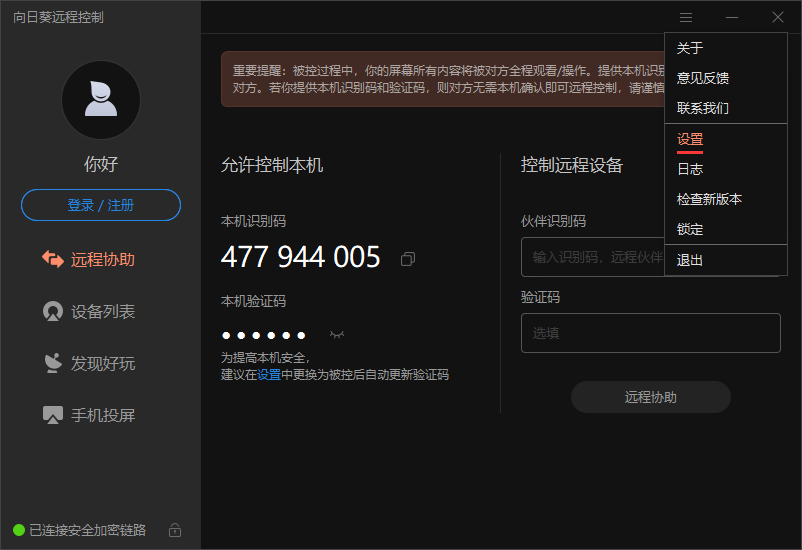The width and height of the screenshot is (802, 550).
Task: Select 退出 from the menu
Action: point(726,260)
